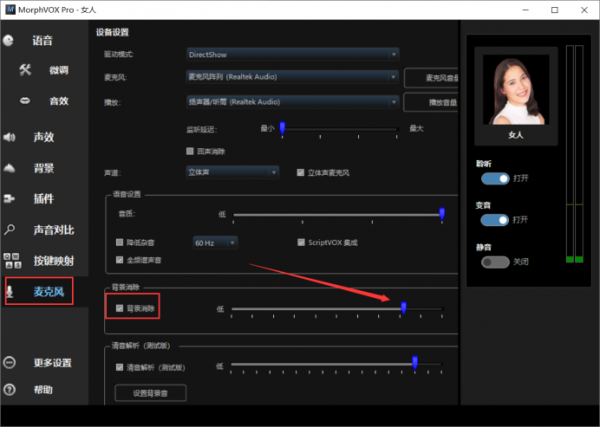The width and height of the screenshot is (600, 427).
Task: Open the 背景 backgrounds section
Action: click(44, 168)
